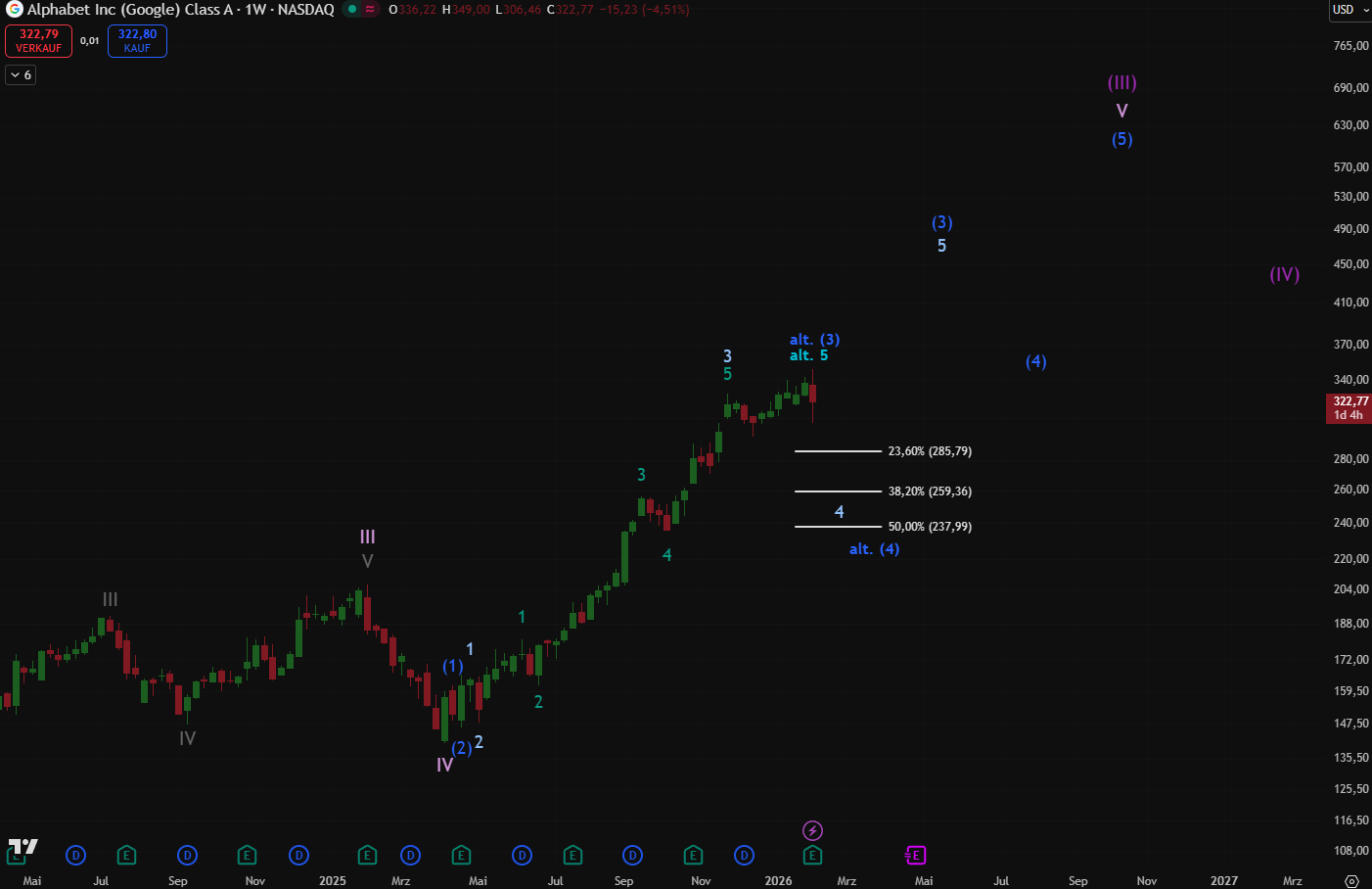Click the red 322,77 current price label
Screen dimensions: 1372x889
pos(1349,408)
